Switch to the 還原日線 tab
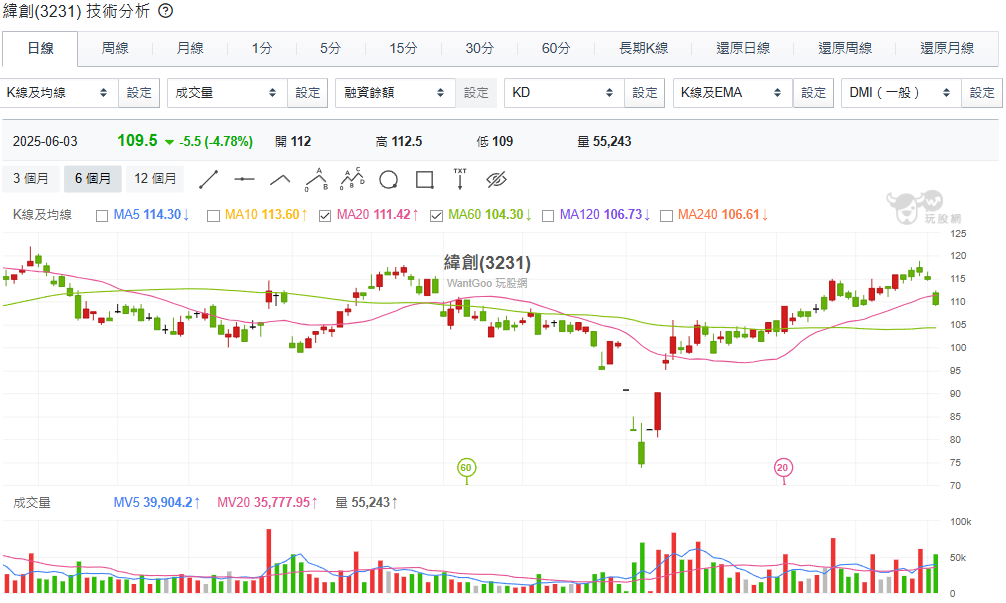This screenshot has height=603, width=1006. pos(743,48)
